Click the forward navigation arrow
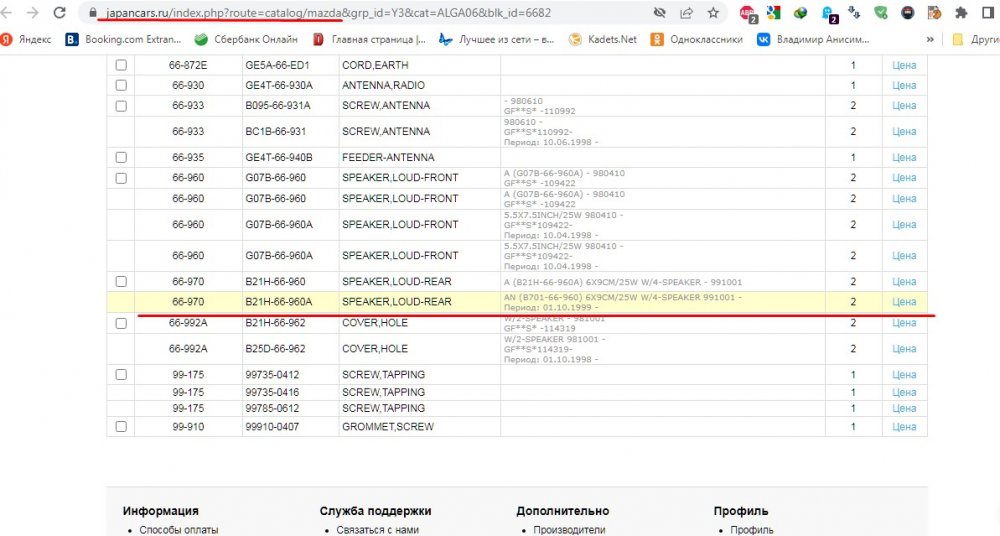The image size is (1000, 536). 33,14
